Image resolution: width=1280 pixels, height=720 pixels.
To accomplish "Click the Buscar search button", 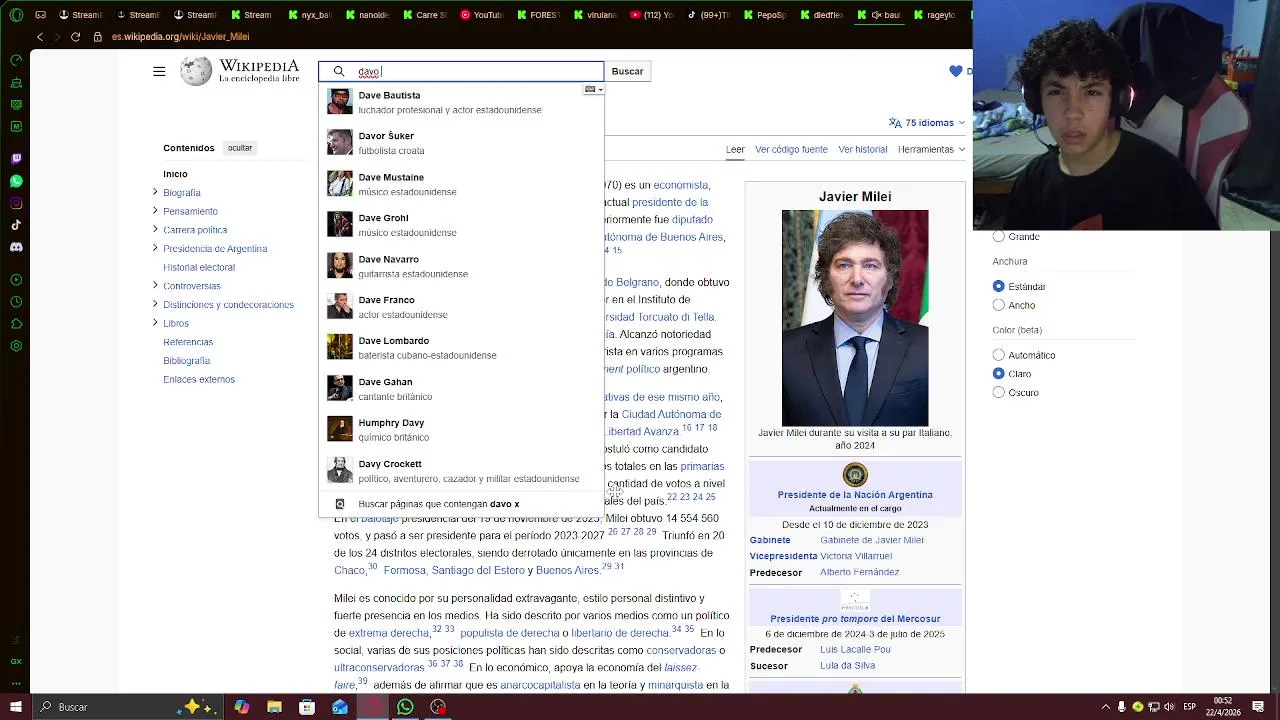I will click(x=627, y=71).
